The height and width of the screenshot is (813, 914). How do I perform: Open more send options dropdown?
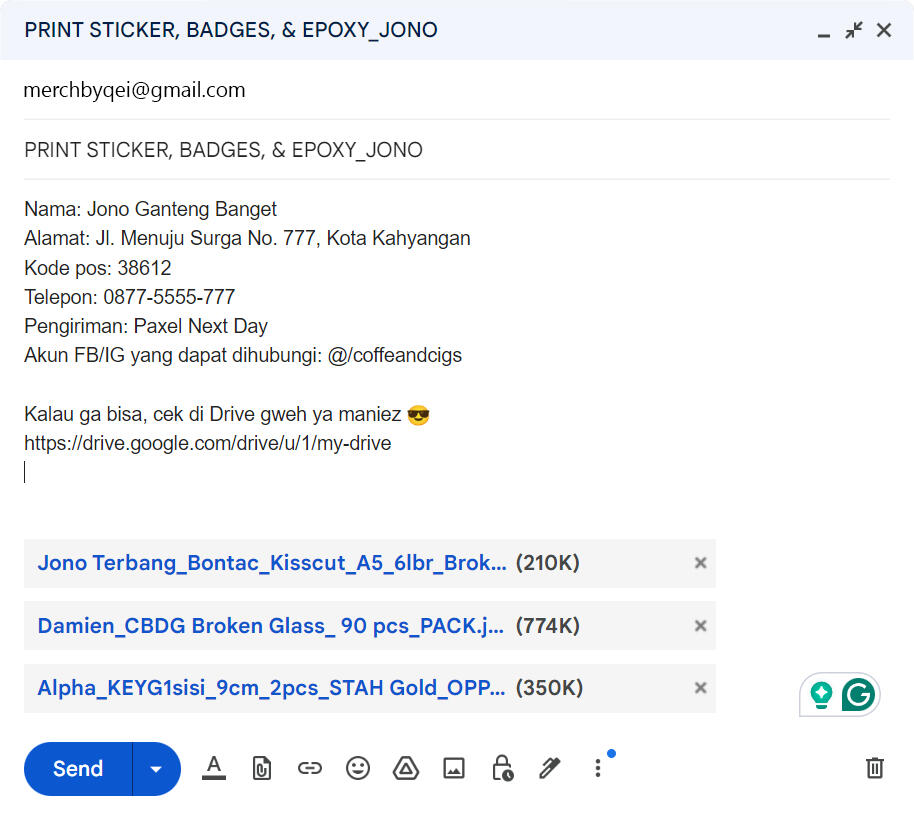pos(156,768)
